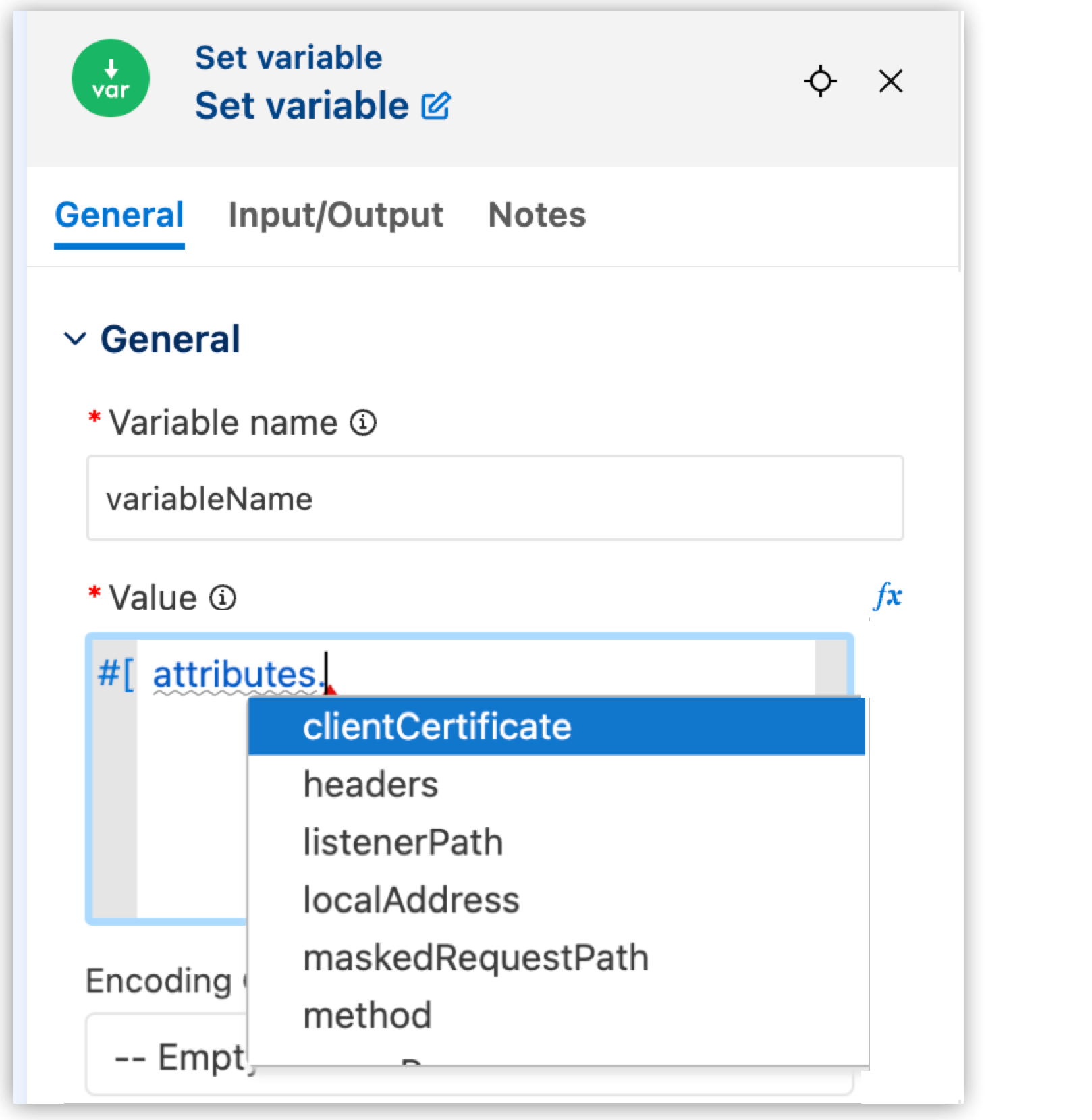
Task: Choose localAddress suggestion
Action: point(557,900)
